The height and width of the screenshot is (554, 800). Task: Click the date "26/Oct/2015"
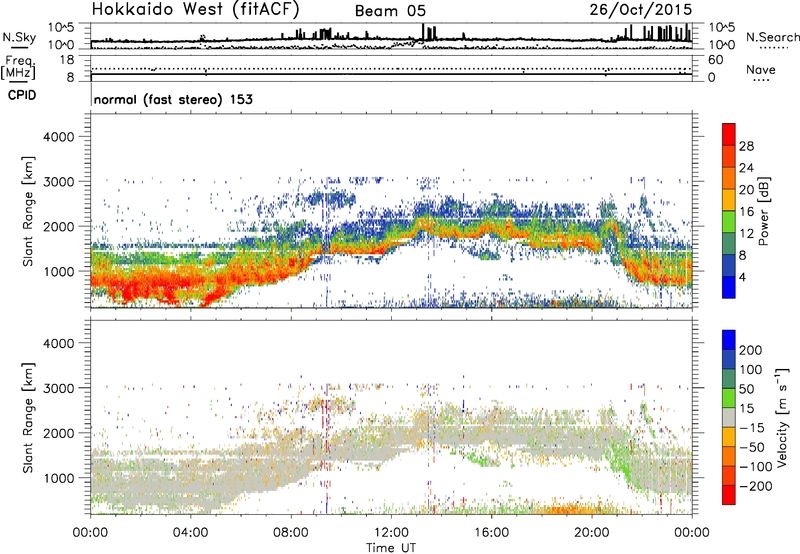(641, 9)
